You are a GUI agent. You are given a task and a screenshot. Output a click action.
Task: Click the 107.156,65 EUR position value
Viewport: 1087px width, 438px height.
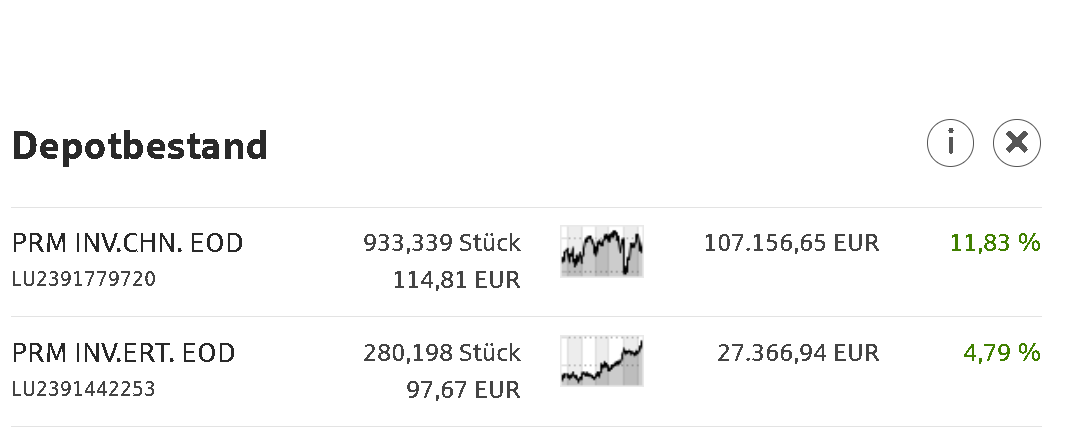coord(791,243)
